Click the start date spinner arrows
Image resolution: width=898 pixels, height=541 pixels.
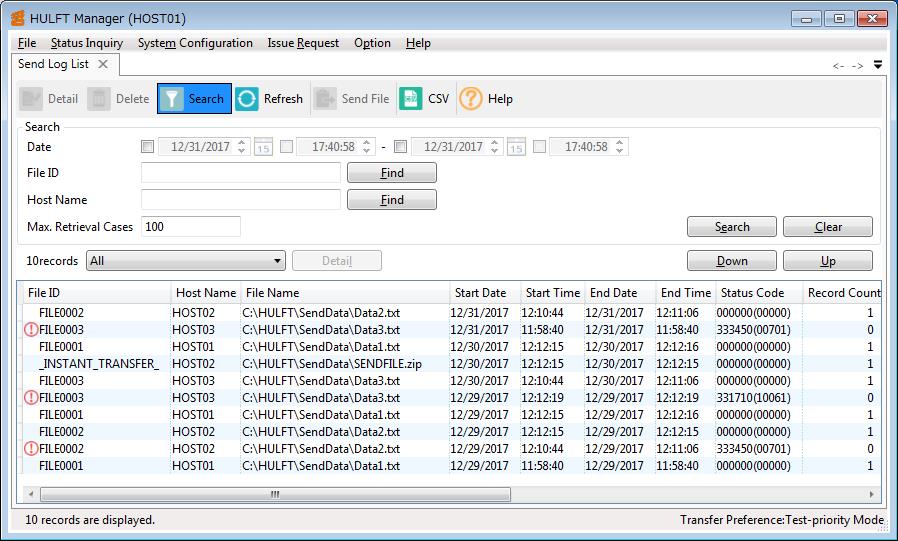pyautogui.click(x=242, y=147)
